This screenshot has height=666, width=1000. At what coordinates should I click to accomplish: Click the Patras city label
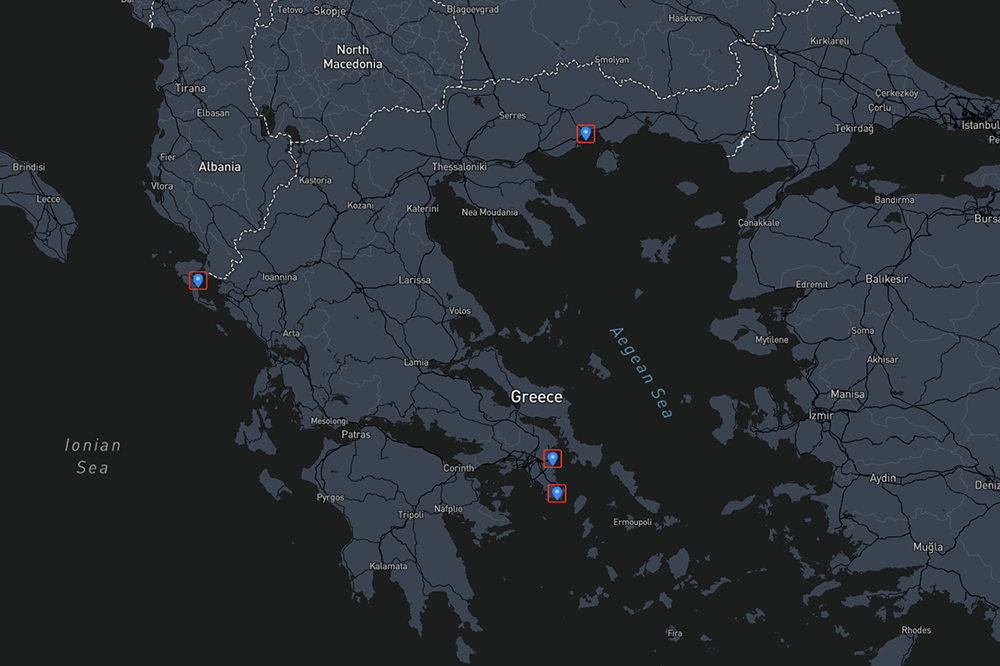click(355, 435)
